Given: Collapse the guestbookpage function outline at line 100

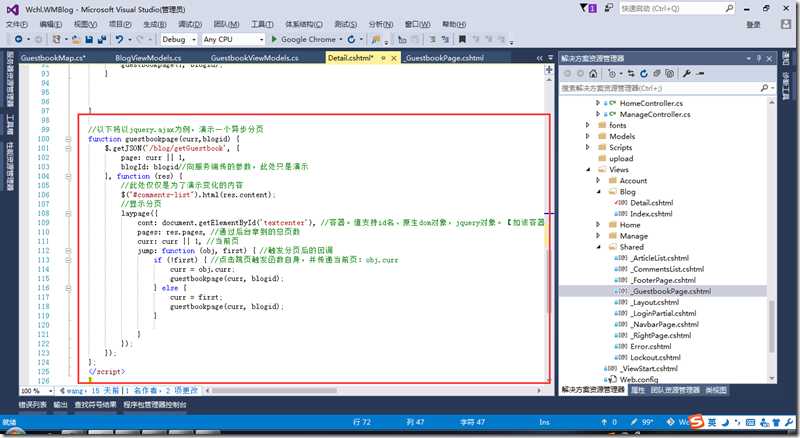Looking at the screenshot, I should pyautogui.click(x=68, y=139).
